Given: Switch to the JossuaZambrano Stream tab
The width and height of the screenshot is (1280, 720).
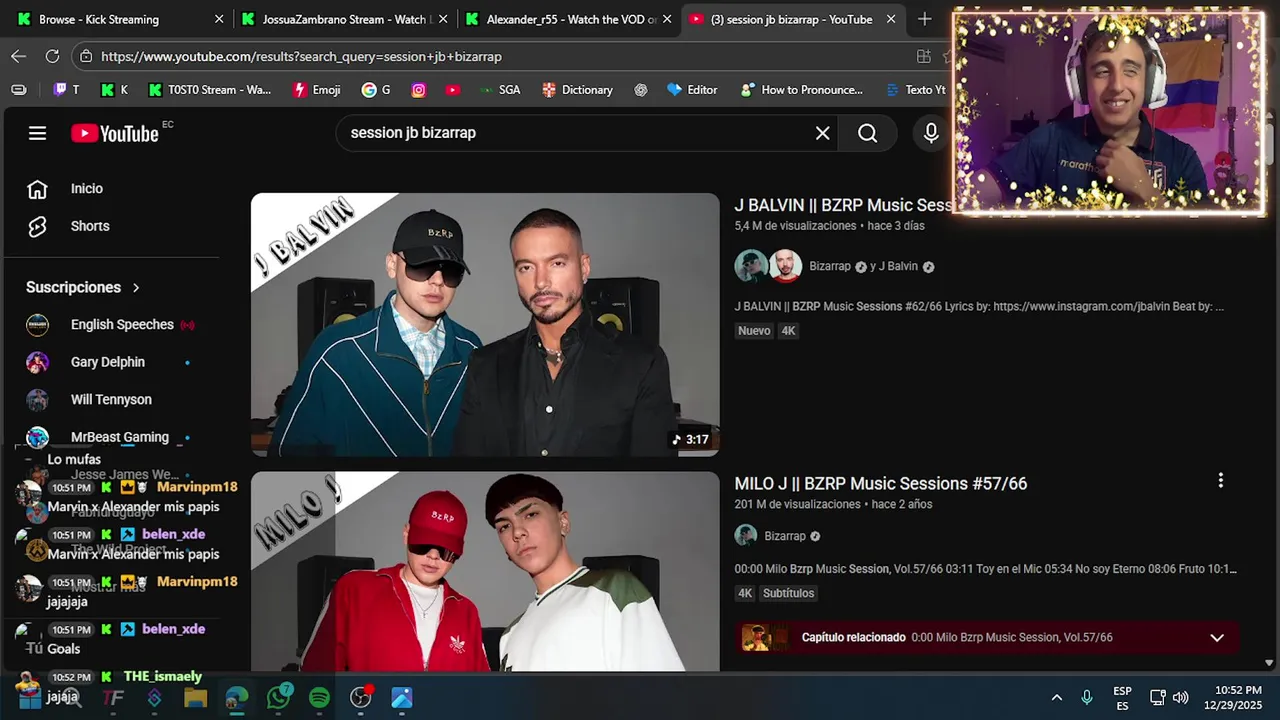Looking at the screenshot, I should (345, 19).
